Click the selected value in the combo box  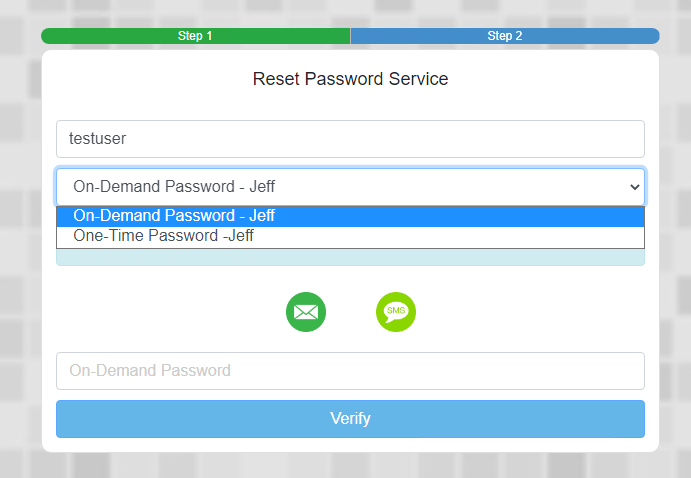174,187
